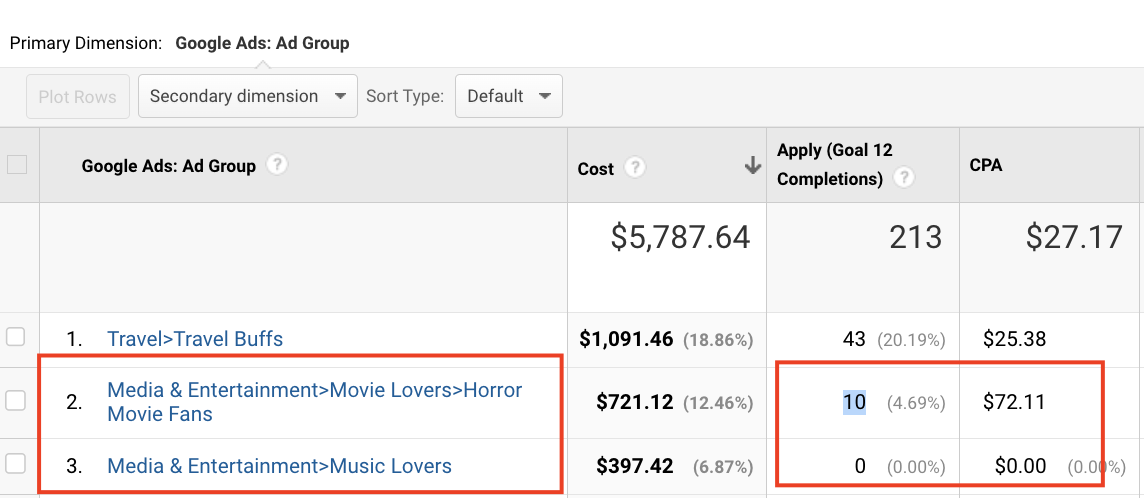Tick the checkbox for Music Lovers row
This screenshot has width=1144, height=498.
tap(16, 465)
